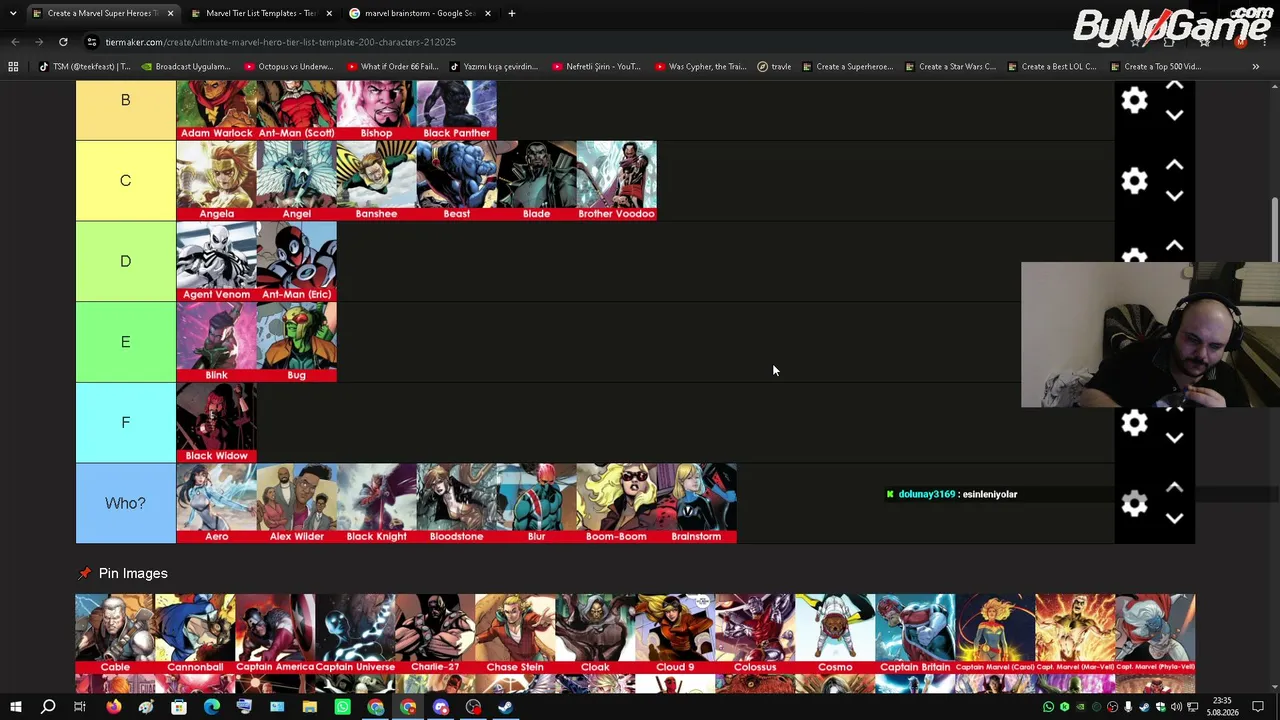Screen dimensions: 1280x720
Task: Select the cyan F tier label
Action: (x=126, y=423)
